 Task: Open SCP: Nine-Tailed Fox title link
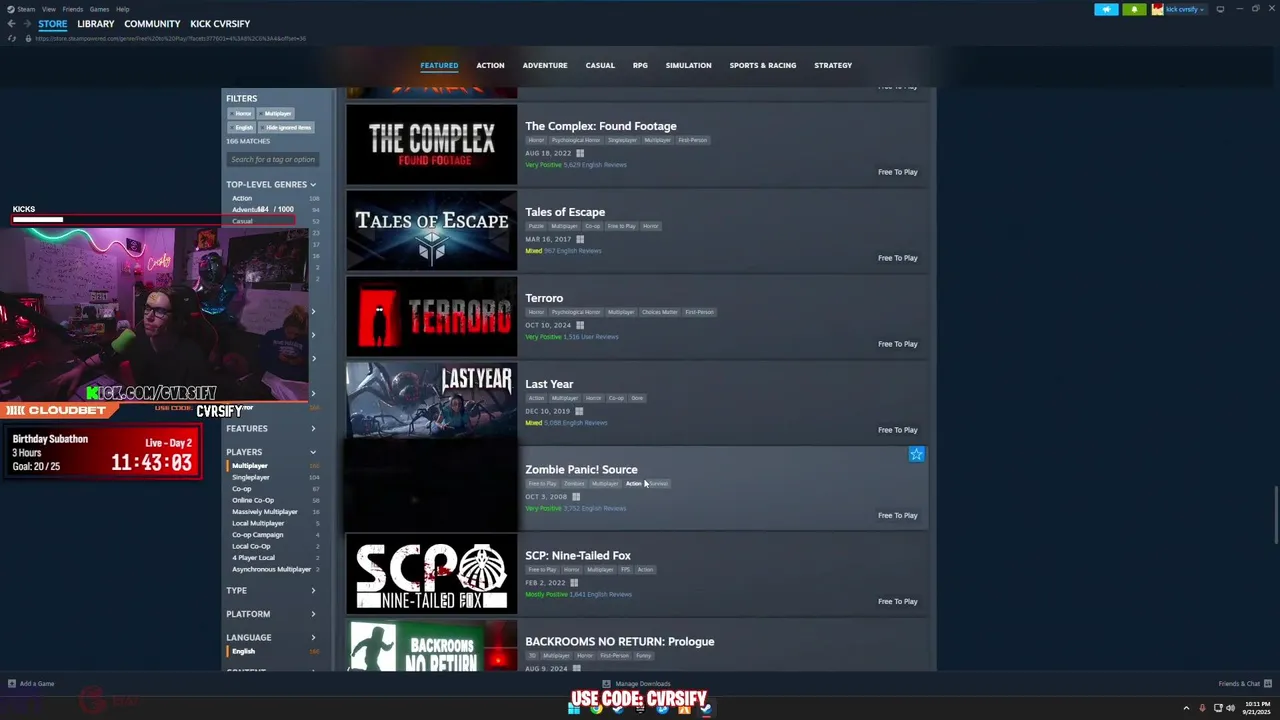578,556
